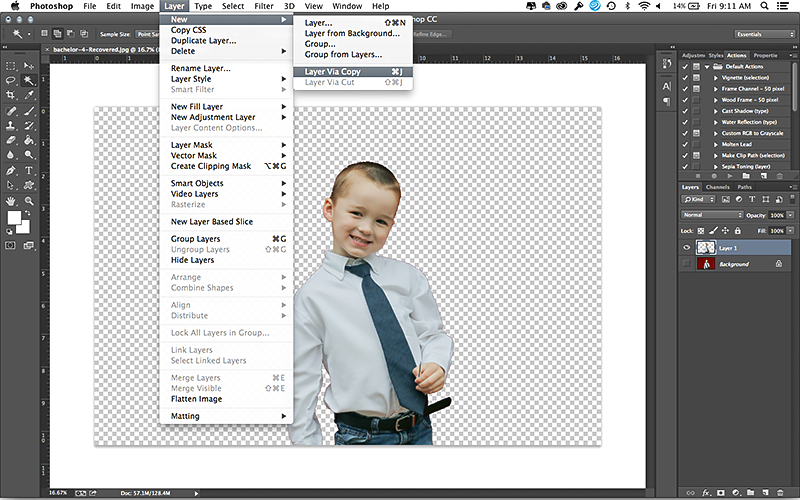Toggle the Molten Lead action checkmark
The height and width of the screenshot is (500, 800).
[685, 144]
